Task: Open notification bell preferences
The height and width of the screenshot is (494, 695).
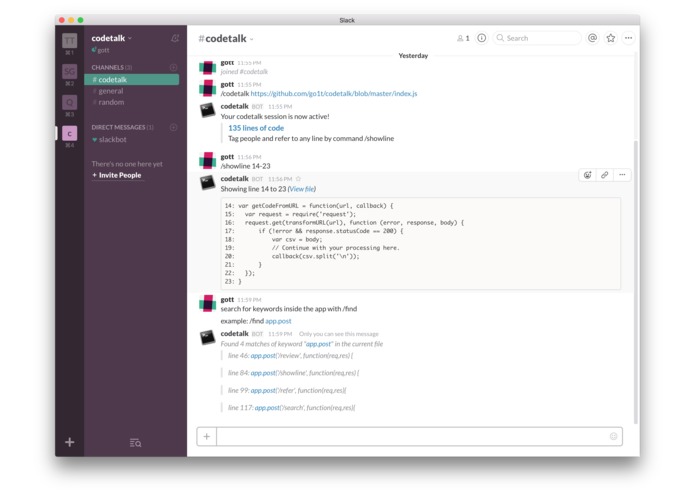Action: click(x=175, y=39)
